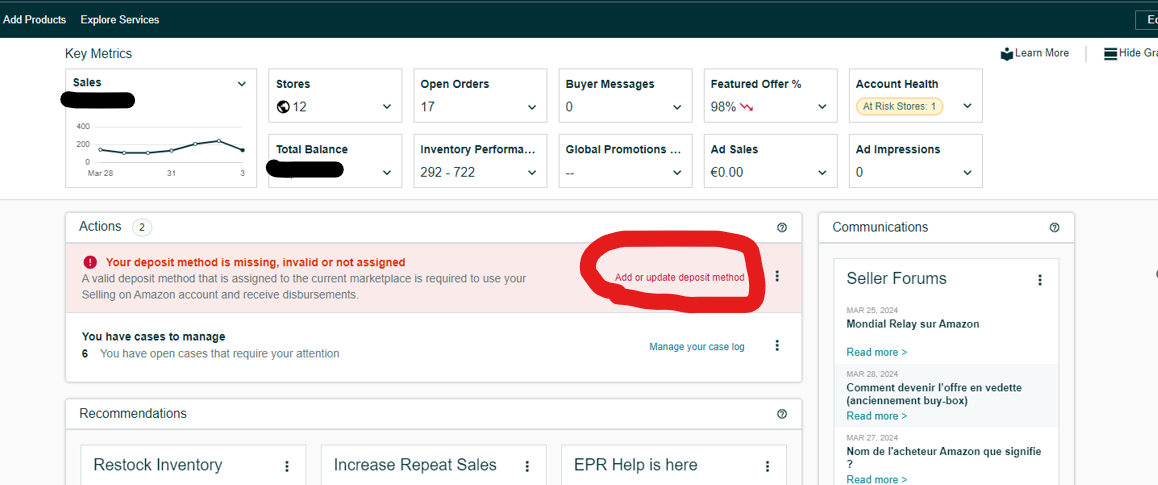Screen dimensions: 1158x485
Task: Open the deposit method alert kebab menu
Action: coord(776,276)
